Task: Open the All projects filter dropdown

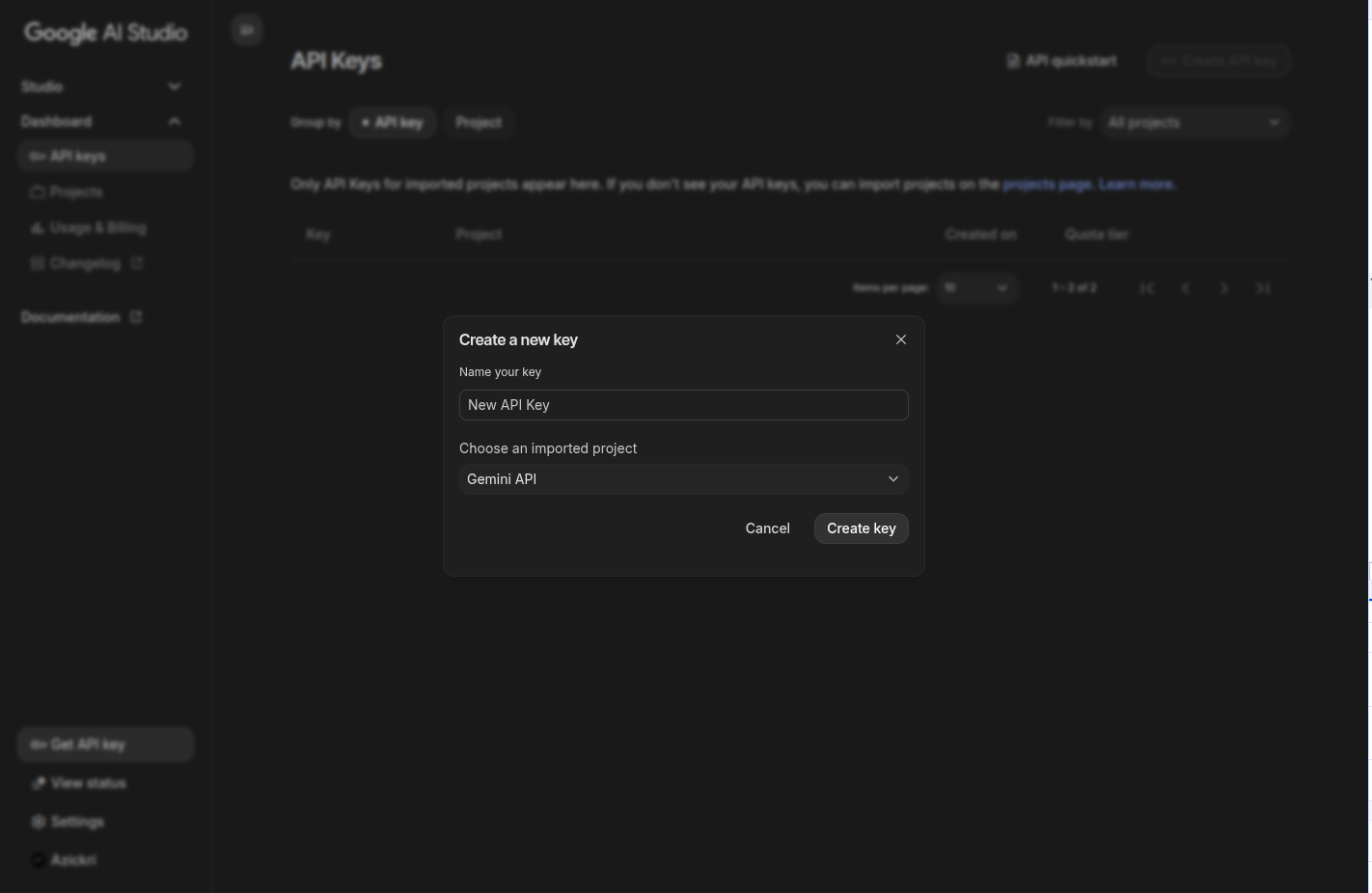Action: [x=1194, y=122]
